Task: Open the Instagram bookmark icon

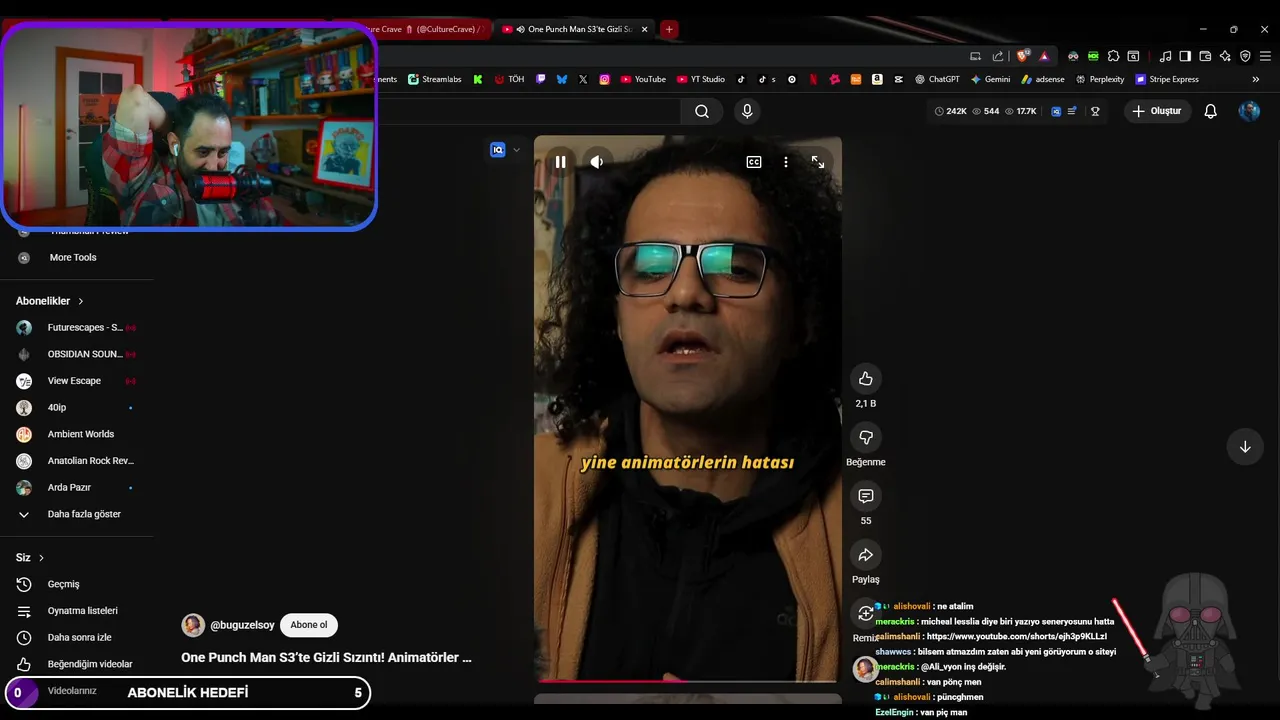Action: pos(605,79)
